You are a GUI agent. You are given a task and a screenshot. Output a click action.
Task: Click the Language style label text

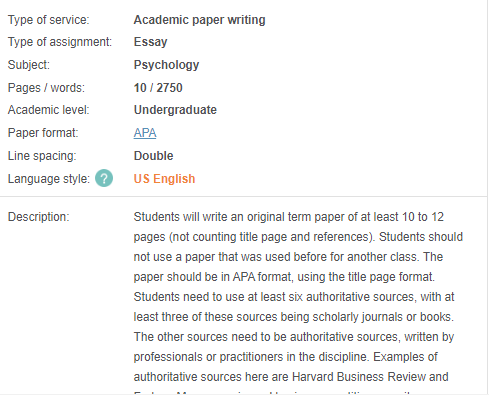coord(49,179)
